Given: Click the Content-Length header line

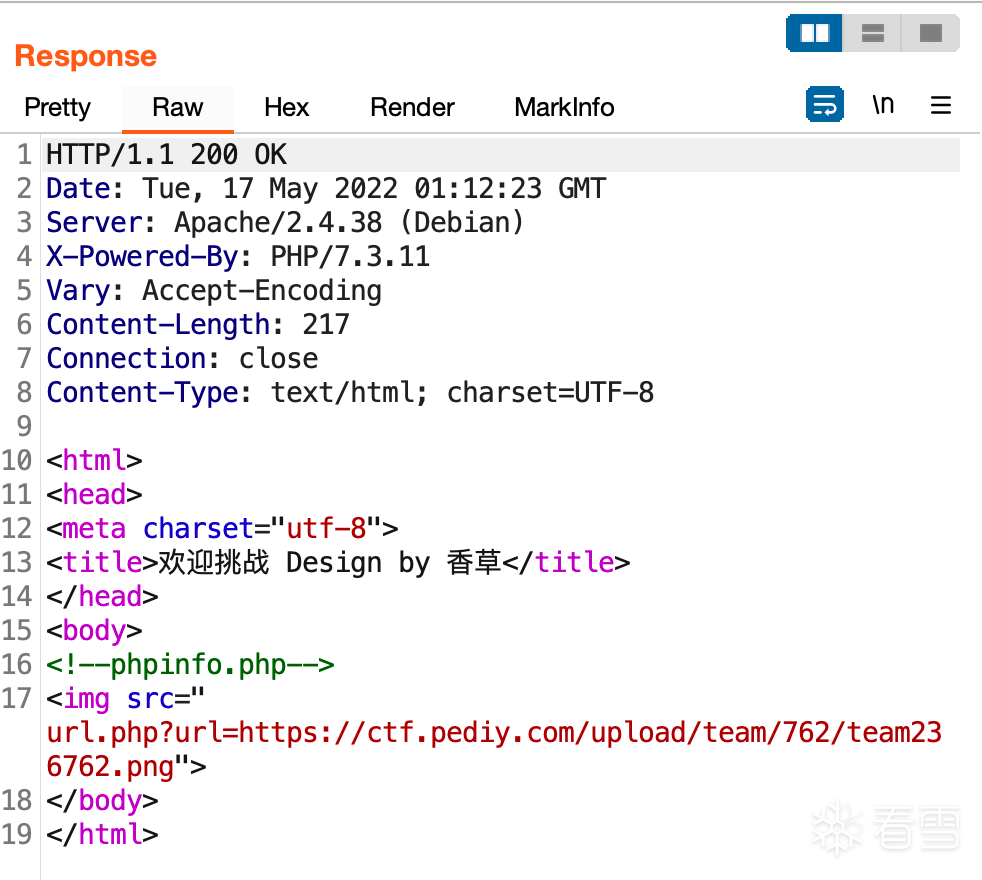Looking at the screenshot, I should tap(198, 325).
